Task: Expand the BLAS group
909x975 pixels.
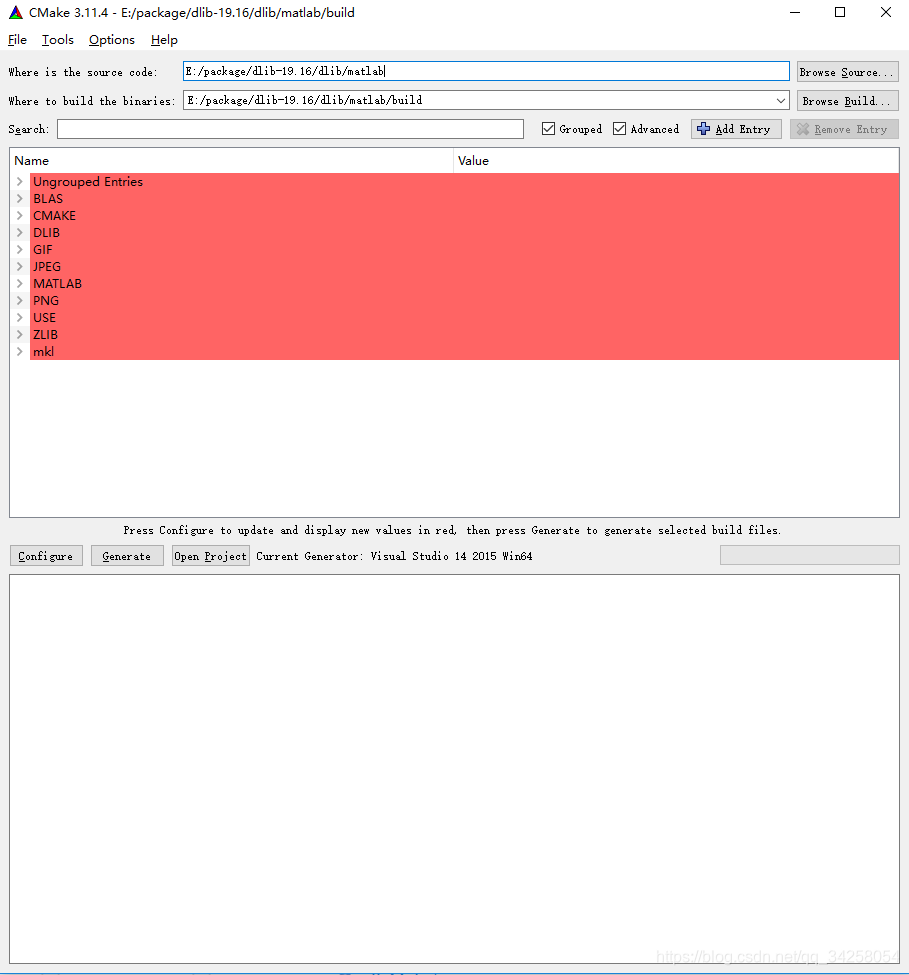Action: [20, 198]
